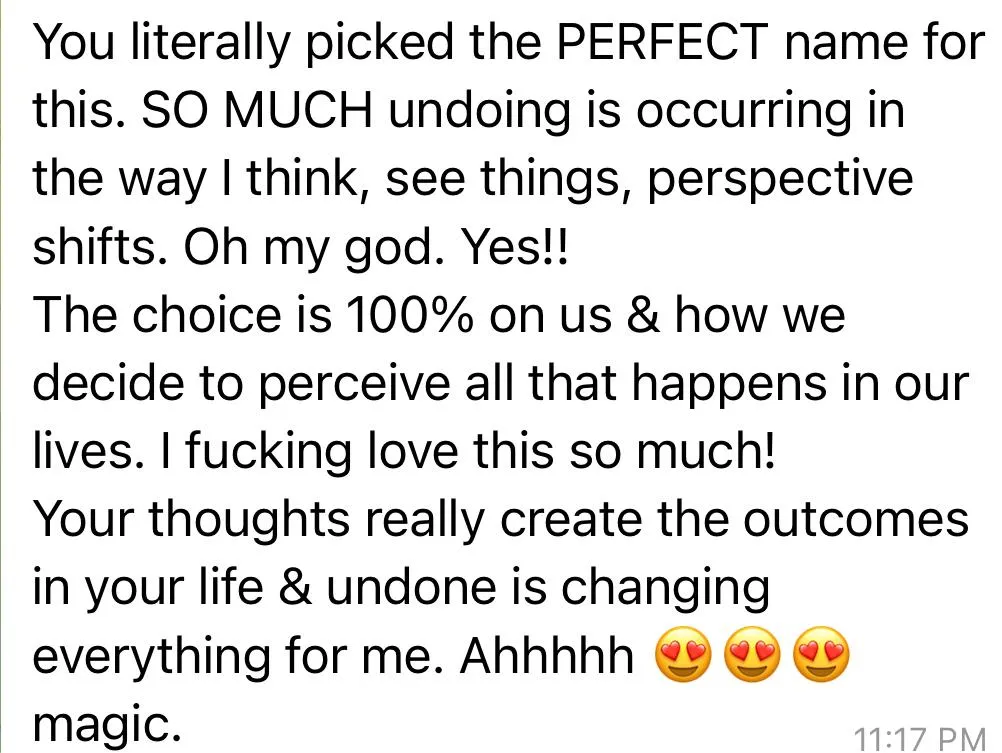Click the word 'Yes!!'
Viewport: 1002px width, 753px height.
515,247
